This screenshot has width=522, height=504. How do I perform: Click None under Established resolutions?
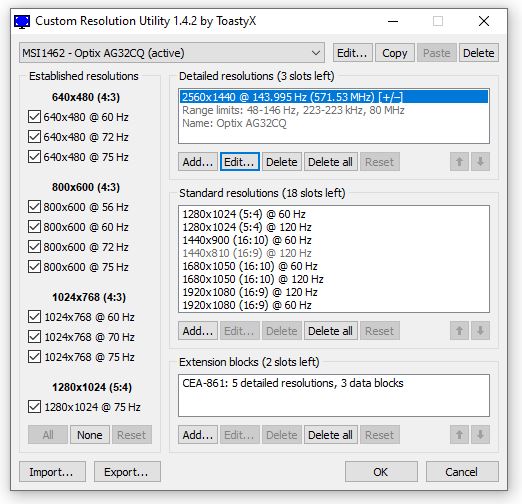[90, 435]
